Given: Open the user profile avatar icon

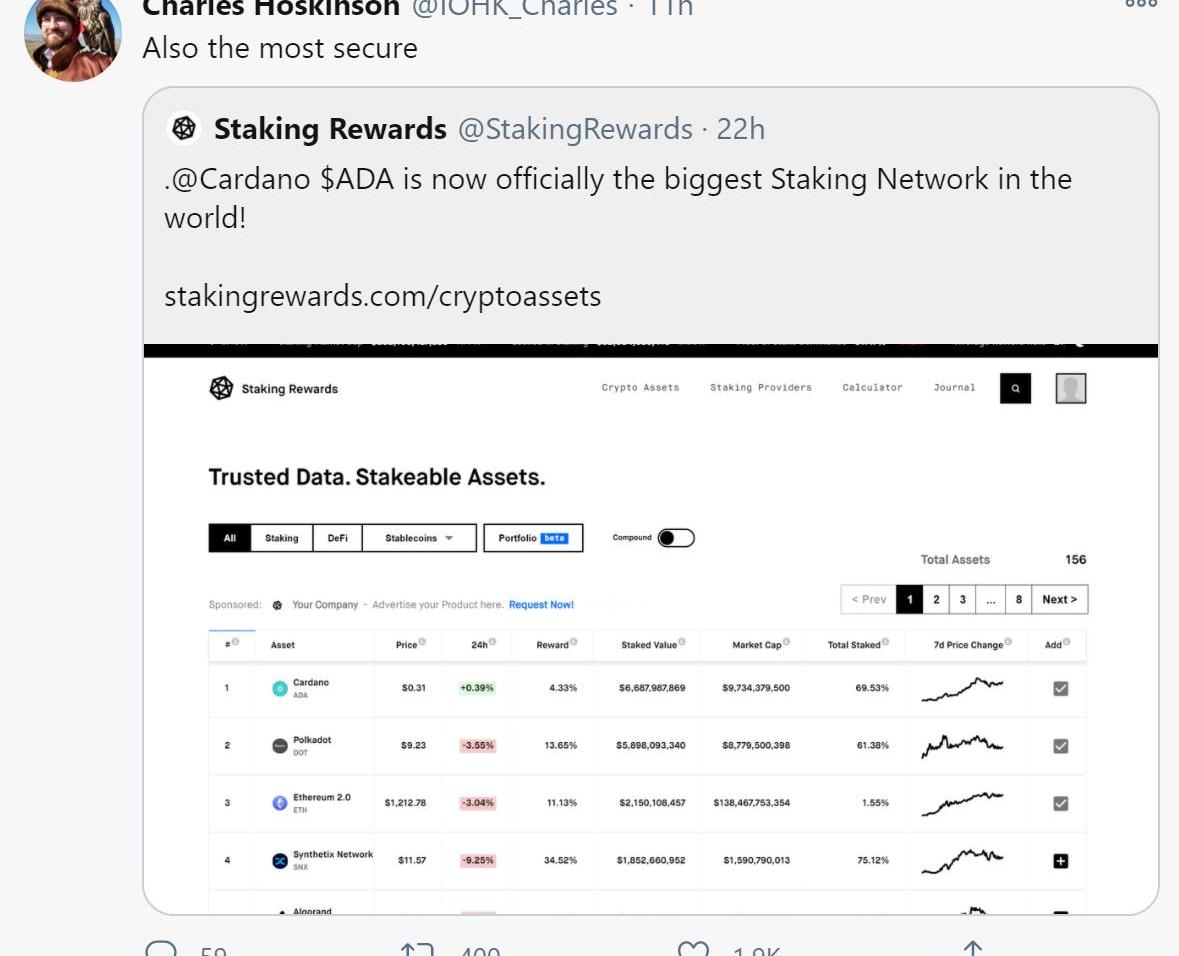Looking at the screenshot, I should click(1071, 388).
